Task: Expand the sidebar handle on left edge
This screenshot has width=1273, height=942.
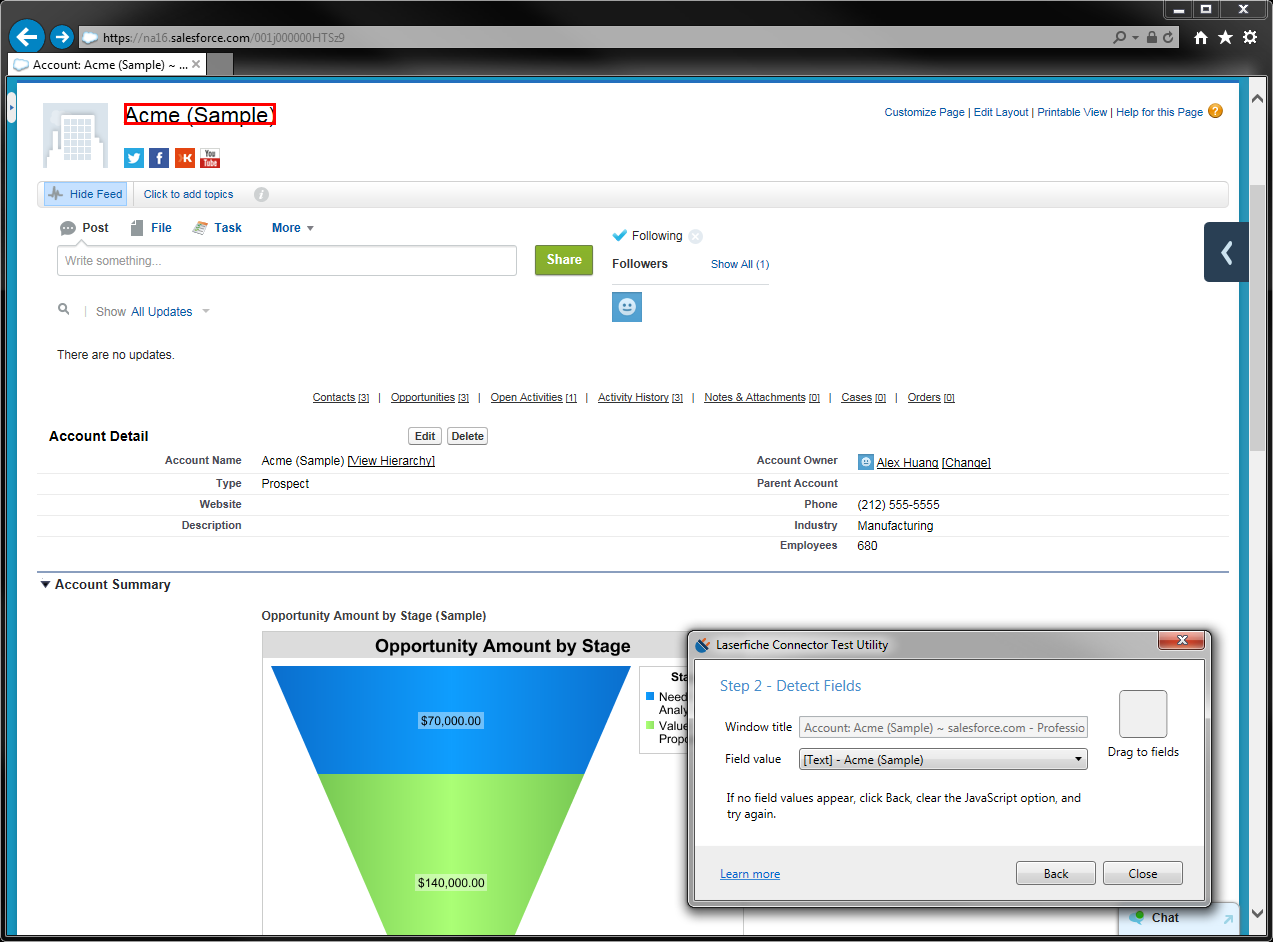Action: 11,107
